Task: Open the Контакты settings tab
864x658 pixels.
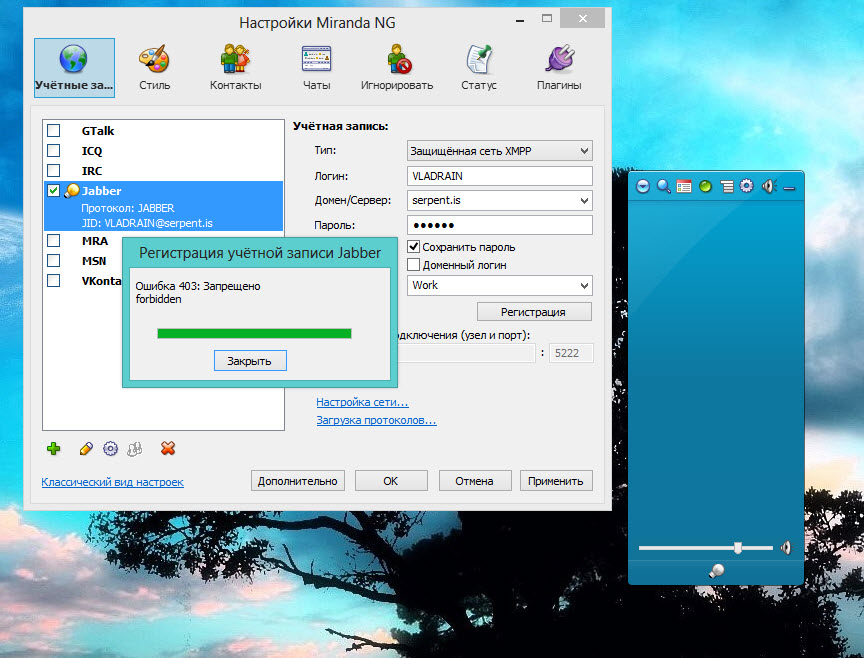Action: [x=235, y=68]
